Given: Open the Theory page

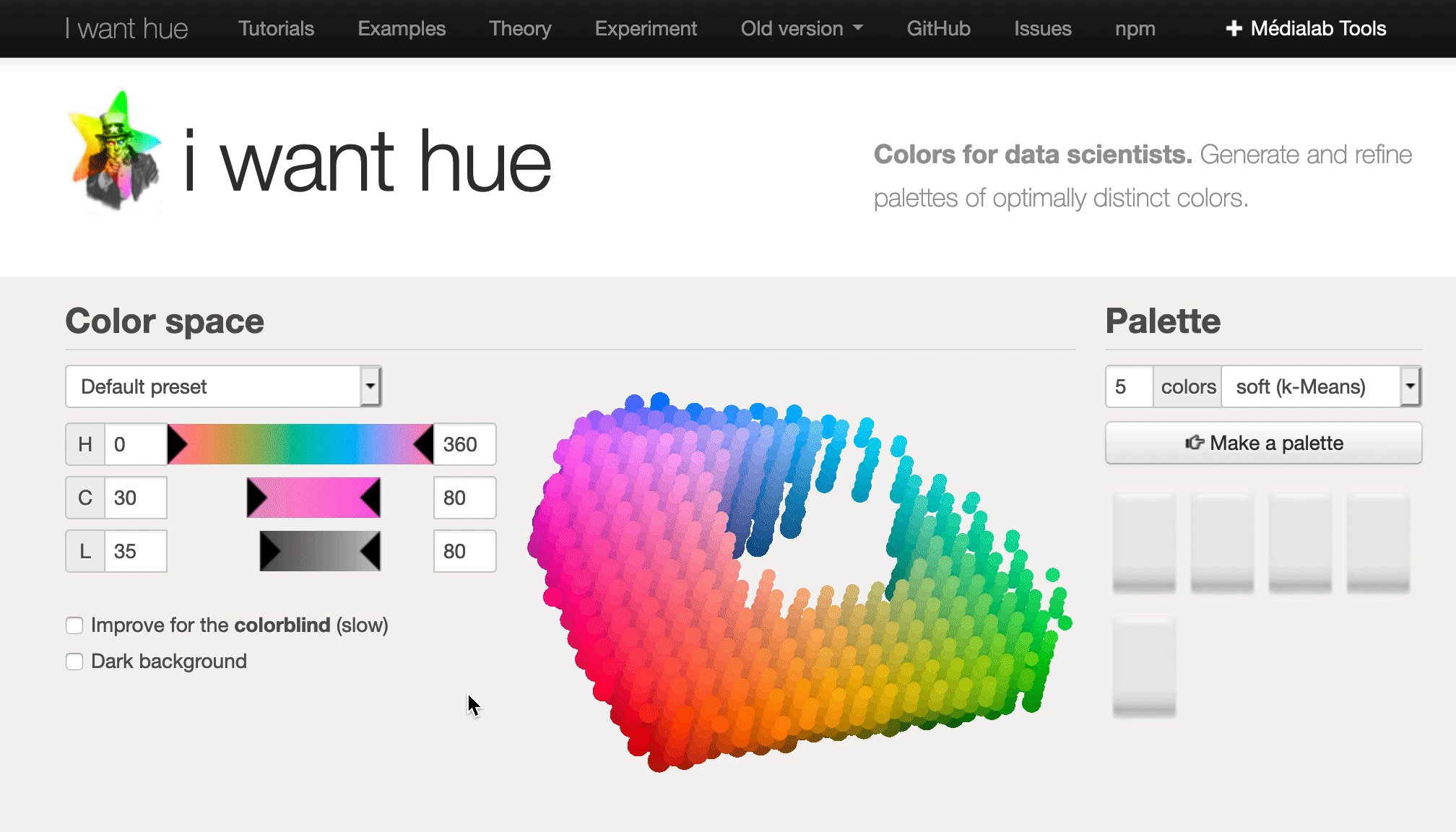Looking at the screenshot, I should 520,29.
